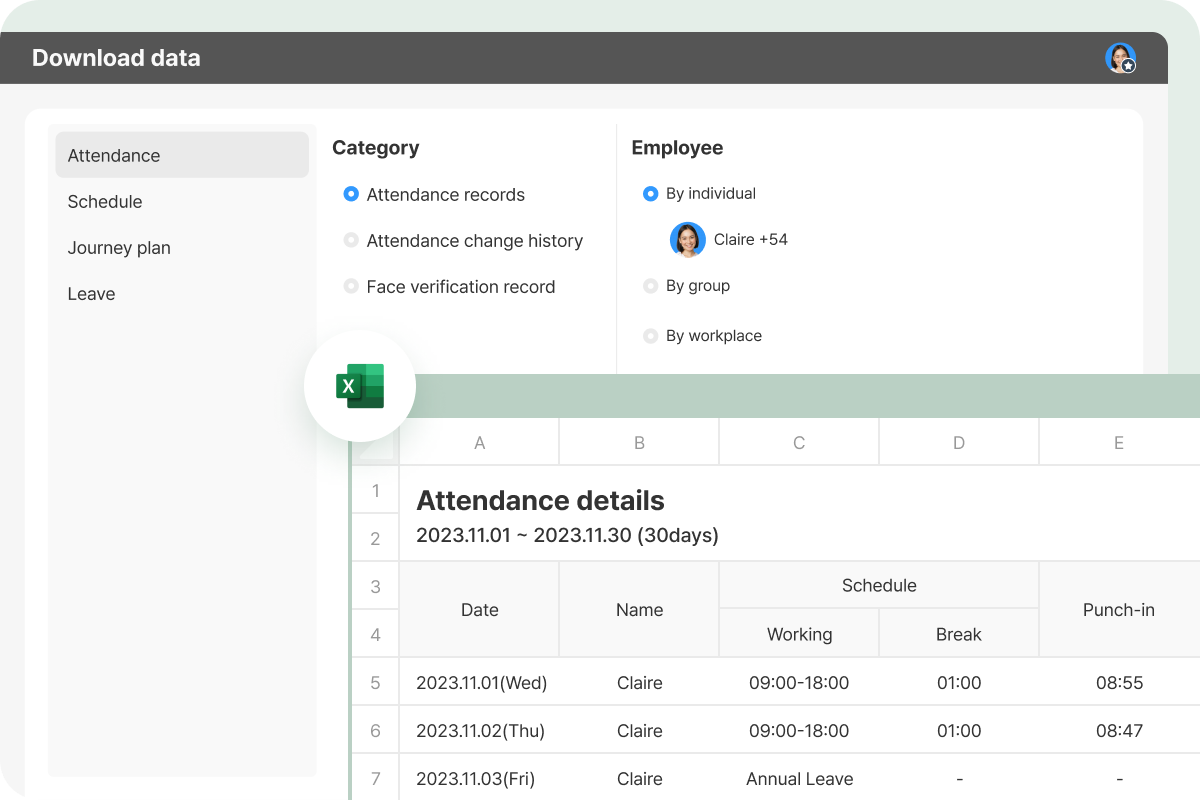
Task: Click the "Attendance details" title cell
Action: (x=540, y=500)
